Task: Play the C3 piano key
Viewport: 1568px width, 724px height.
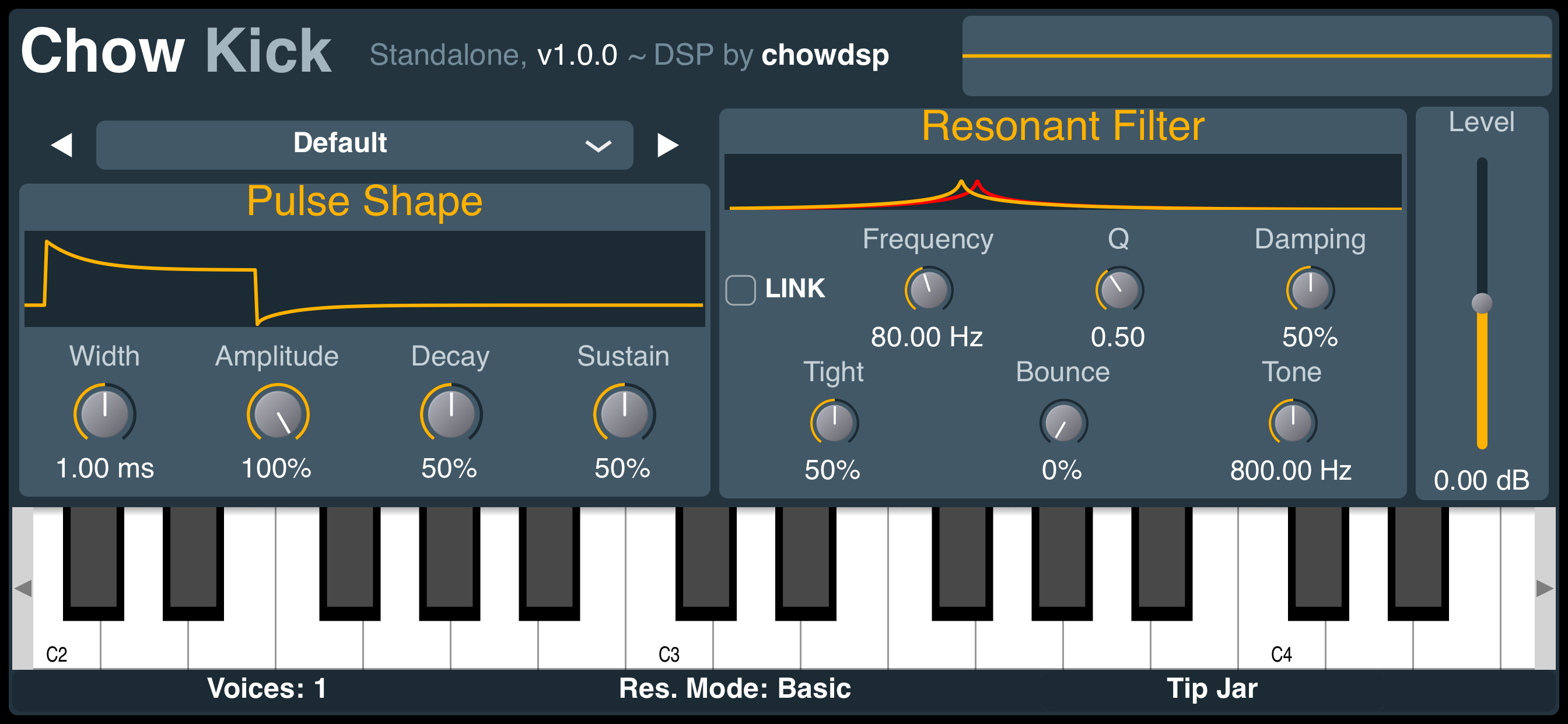Action: [669, 645]
